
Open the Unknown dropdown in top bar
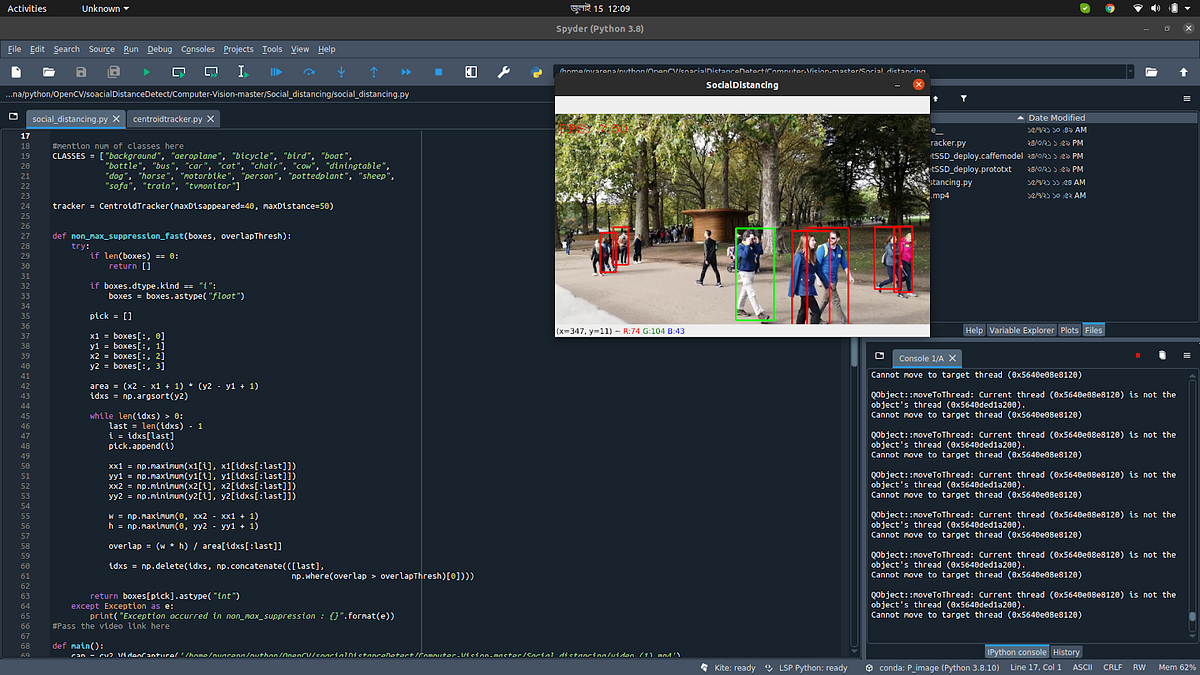[x=105, y=8]
